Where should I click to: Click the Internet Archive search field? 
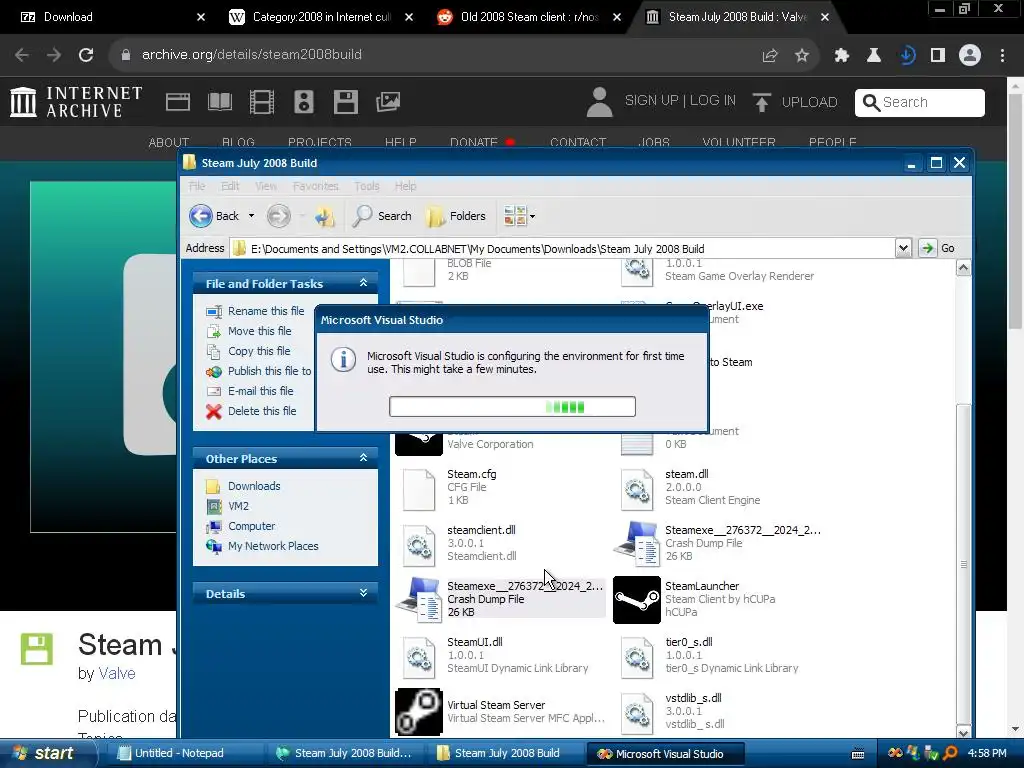[x=920, y=103]
